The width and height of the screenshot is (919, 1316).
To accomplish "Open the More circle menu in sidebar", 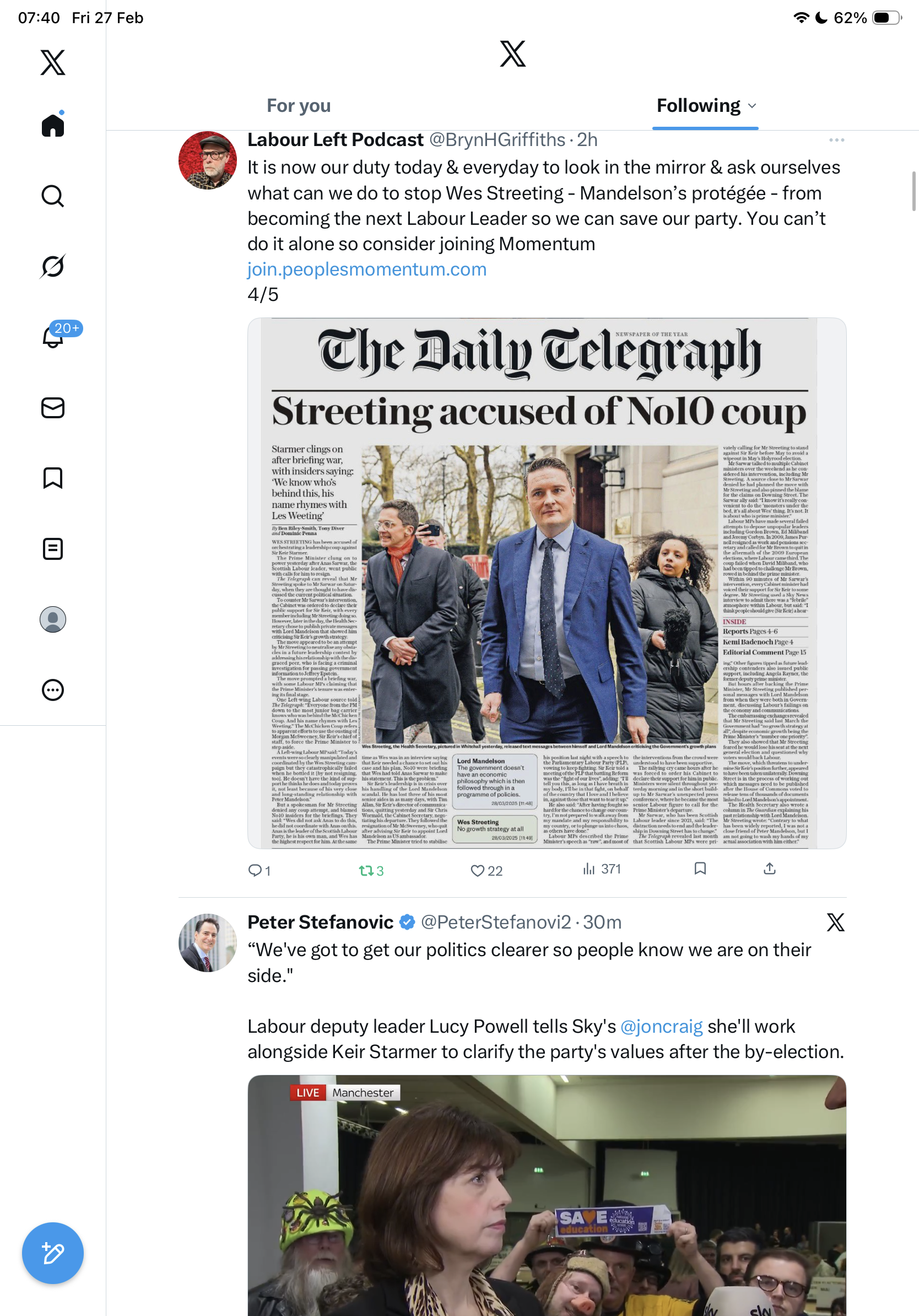I will tap(53, 690).
